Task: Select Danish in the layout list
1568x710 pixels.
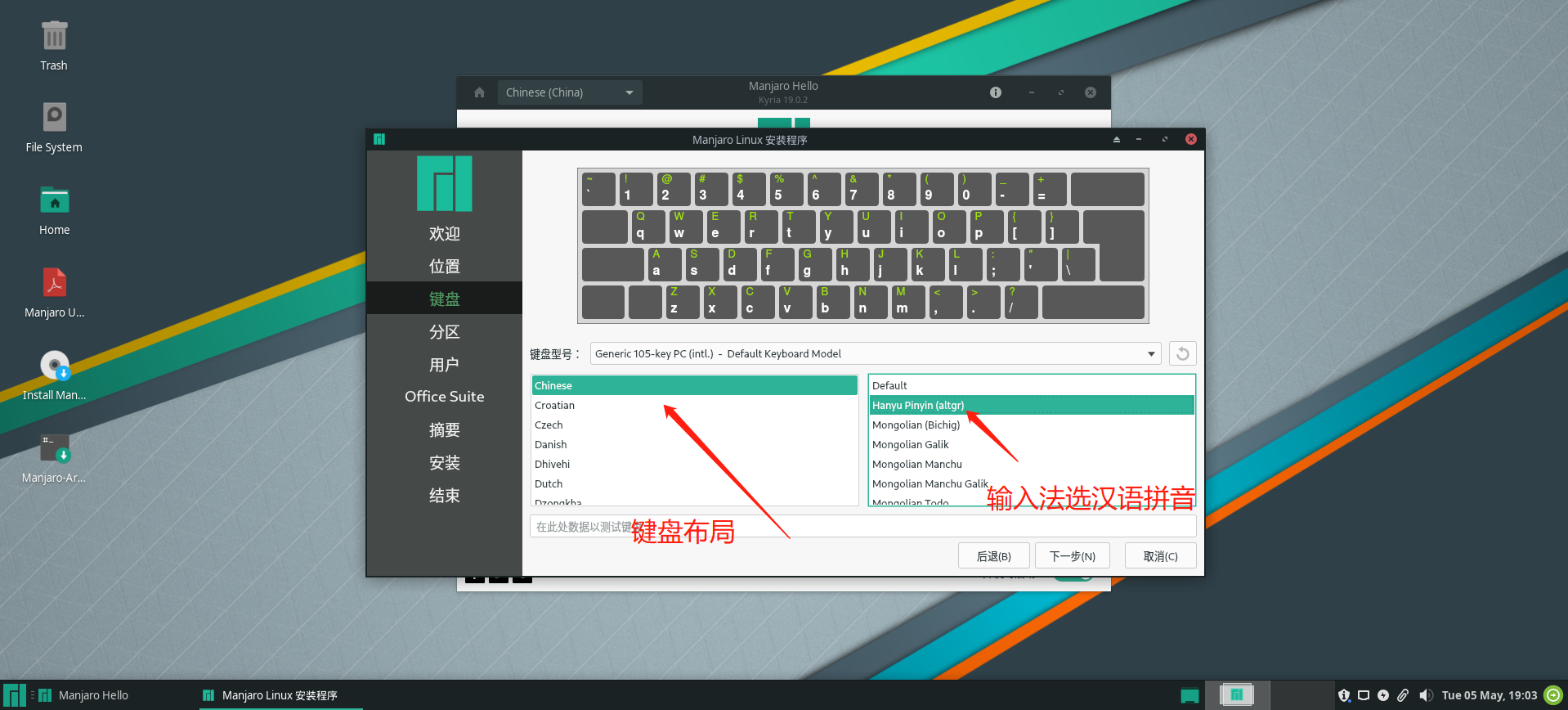Action: coord(694,444)
